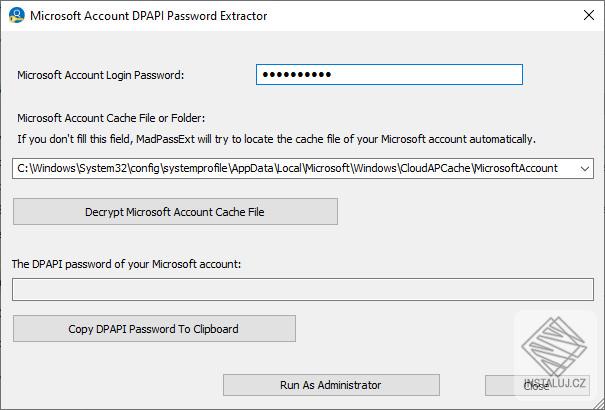
Task: Focus the Microsoft Account Login Password field
Action: (x=389, y=75)
